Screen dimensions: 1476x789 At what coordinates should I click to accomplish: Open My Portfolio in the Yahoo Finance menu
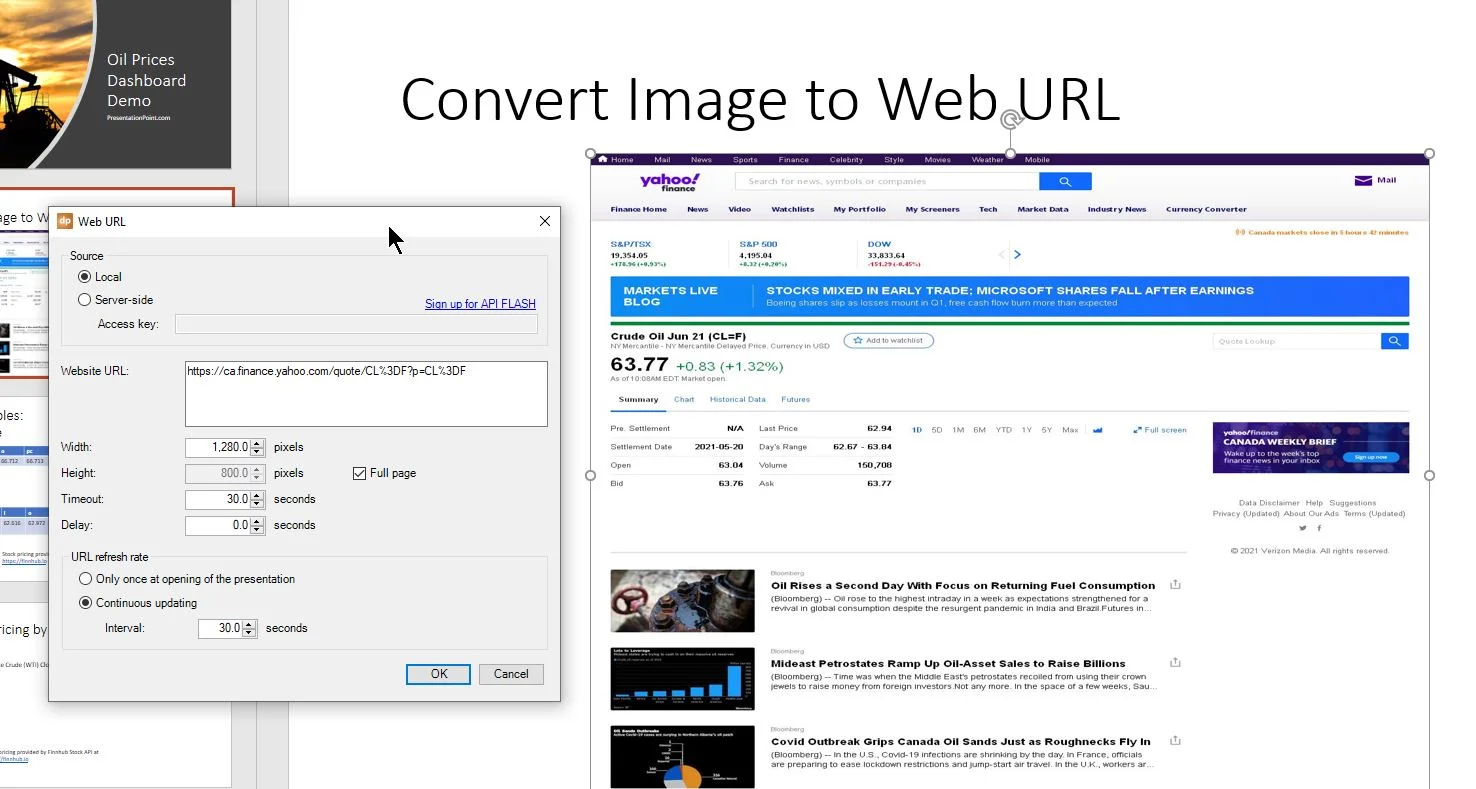click(860, 210)
